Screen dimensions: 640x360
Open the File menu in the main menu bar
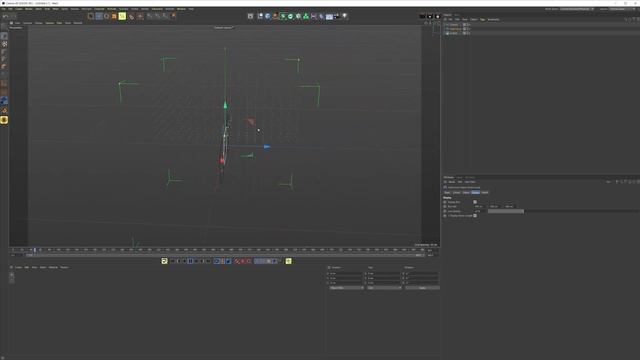pyautogui.click(x=3, y=9)
